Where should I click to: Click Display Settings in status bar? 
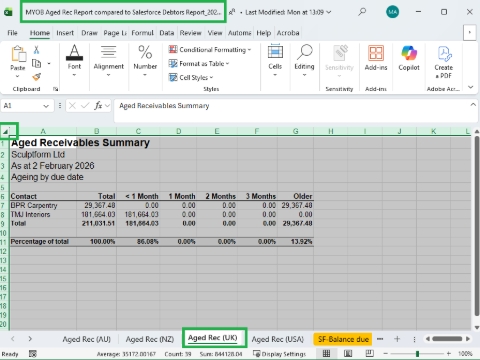click(279, 354)
